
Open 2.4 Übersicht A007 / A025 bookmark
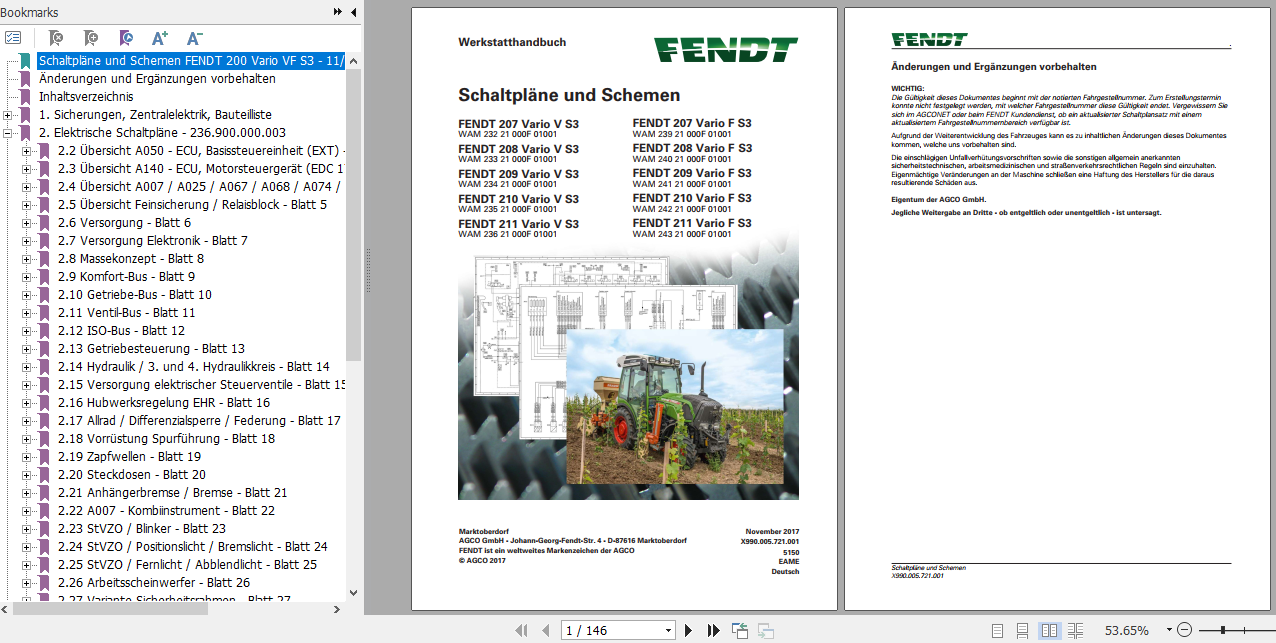click(199, 187)
